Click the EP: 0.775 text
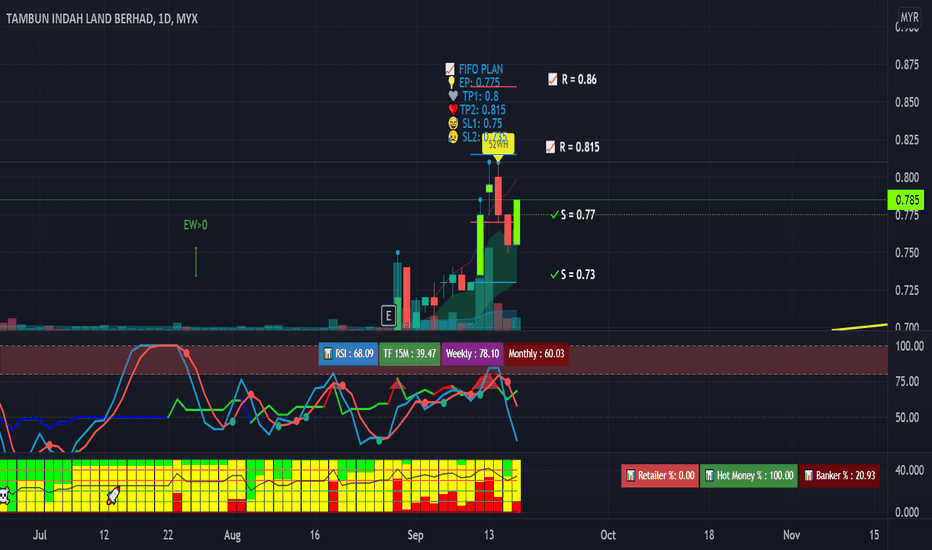This screenshot has height=550, width=932. (x=479, y=83)
